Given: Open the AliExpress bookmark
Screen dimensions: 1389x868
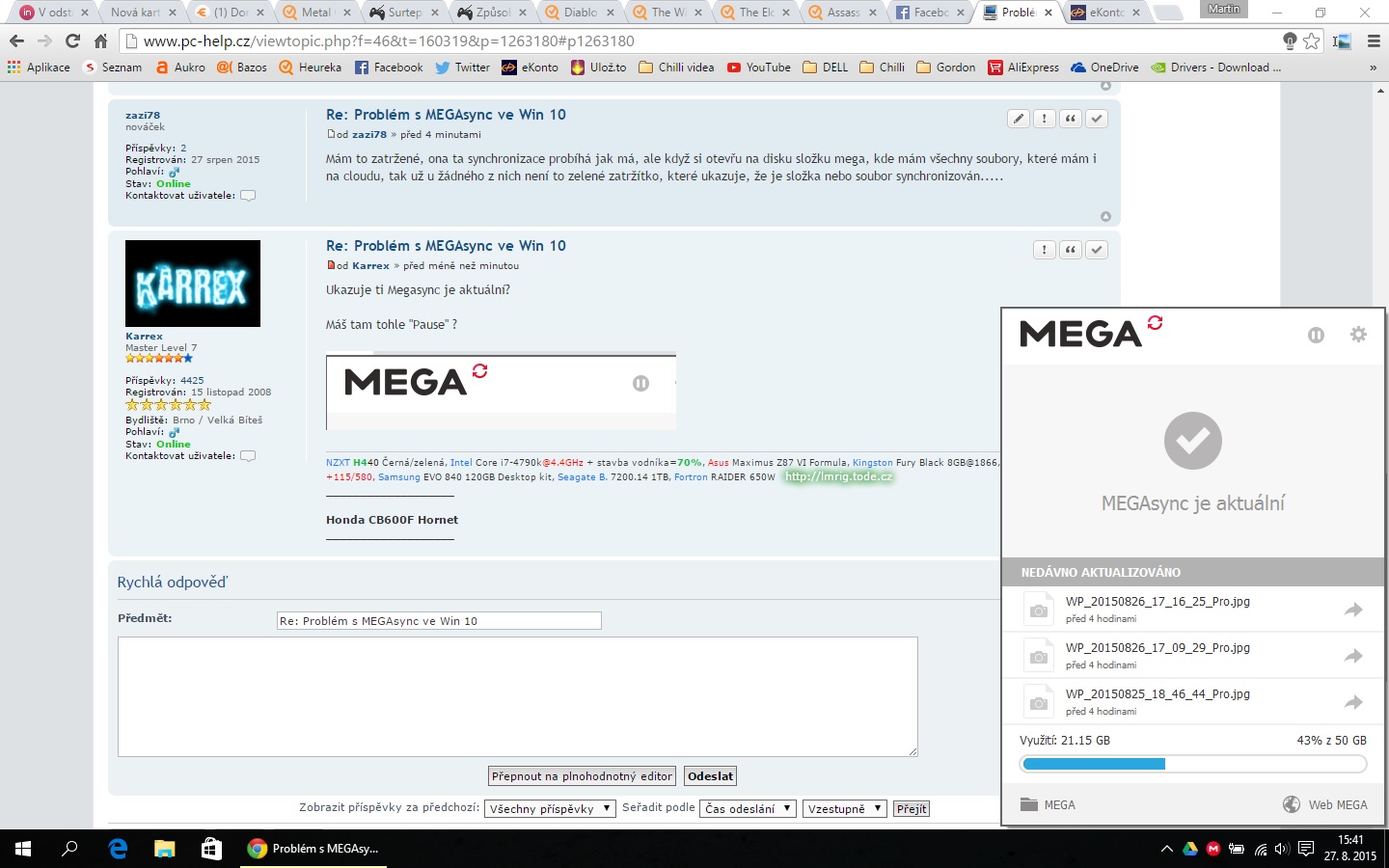Looking at the screenshot, I should pos(1023,68).
